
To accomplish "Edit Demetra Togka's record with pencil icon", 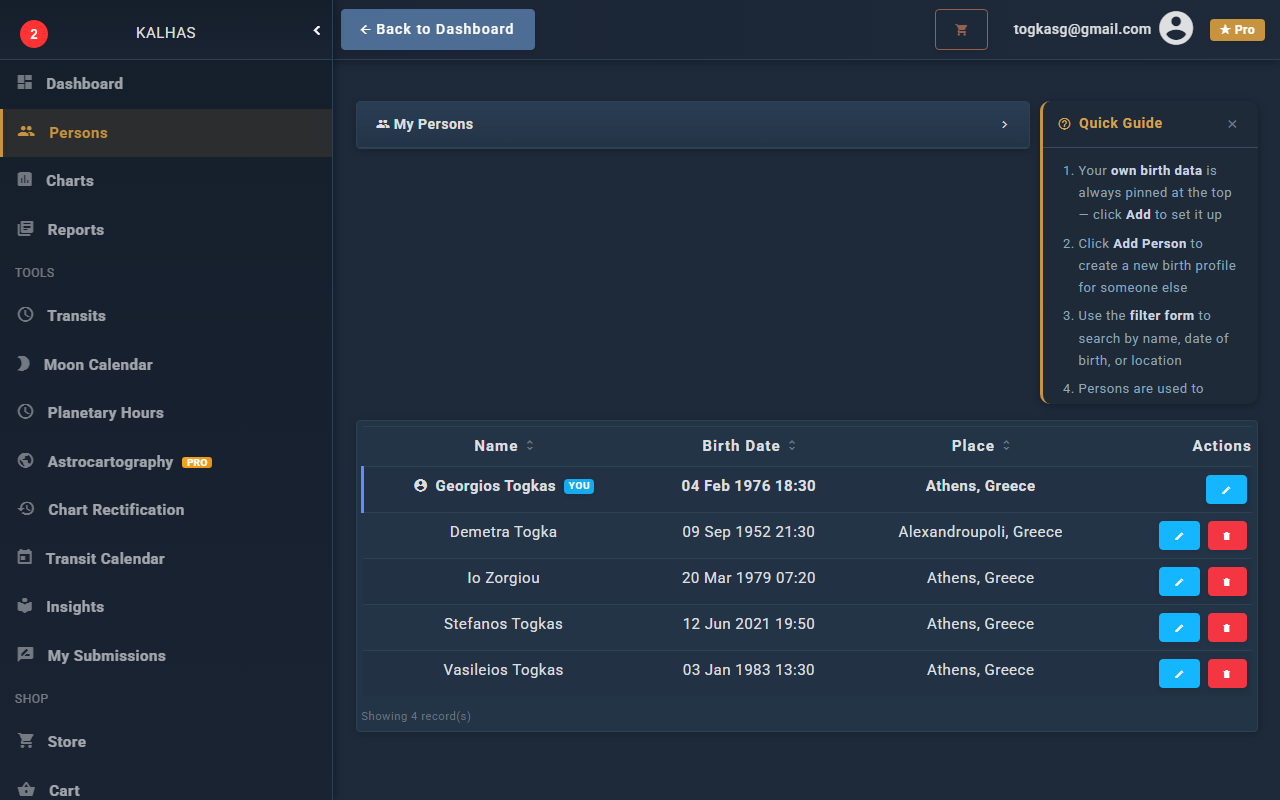I will (1179, 536).
